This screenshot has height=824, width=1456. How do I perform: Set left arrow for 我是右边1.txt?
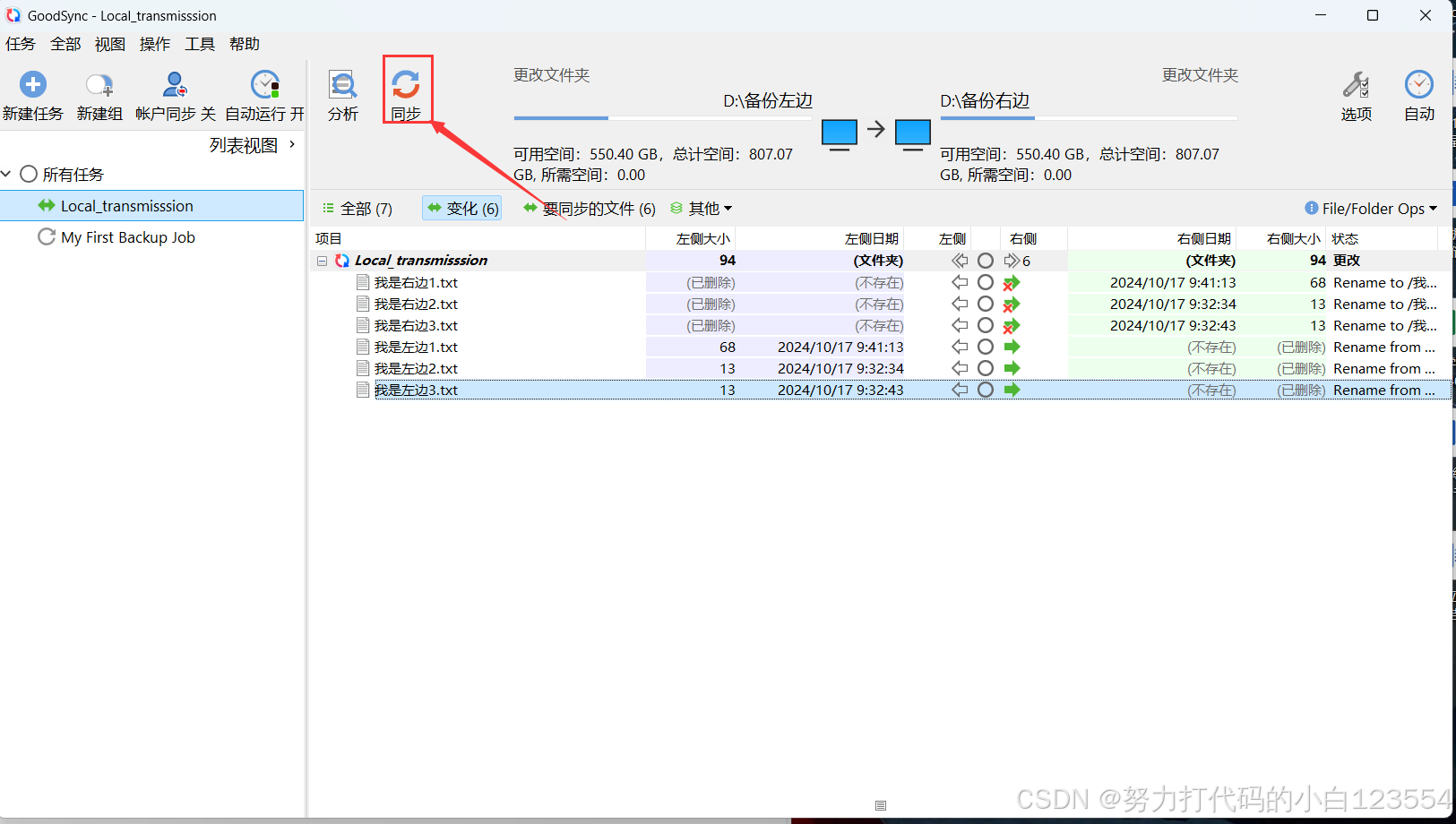pos(960,282)
